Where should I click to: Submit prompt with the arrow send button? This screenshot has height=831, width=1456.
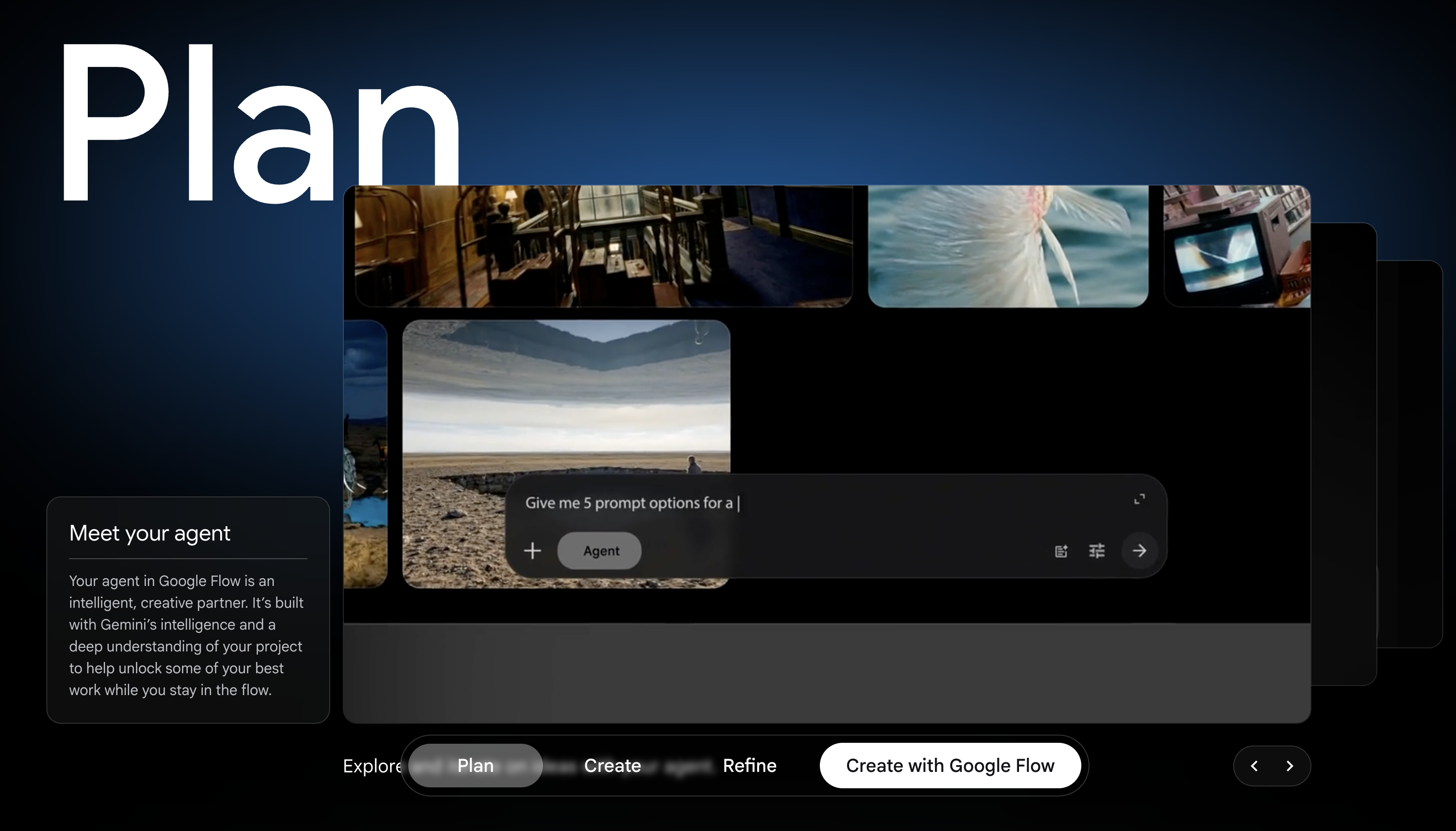click(1139, 551)
